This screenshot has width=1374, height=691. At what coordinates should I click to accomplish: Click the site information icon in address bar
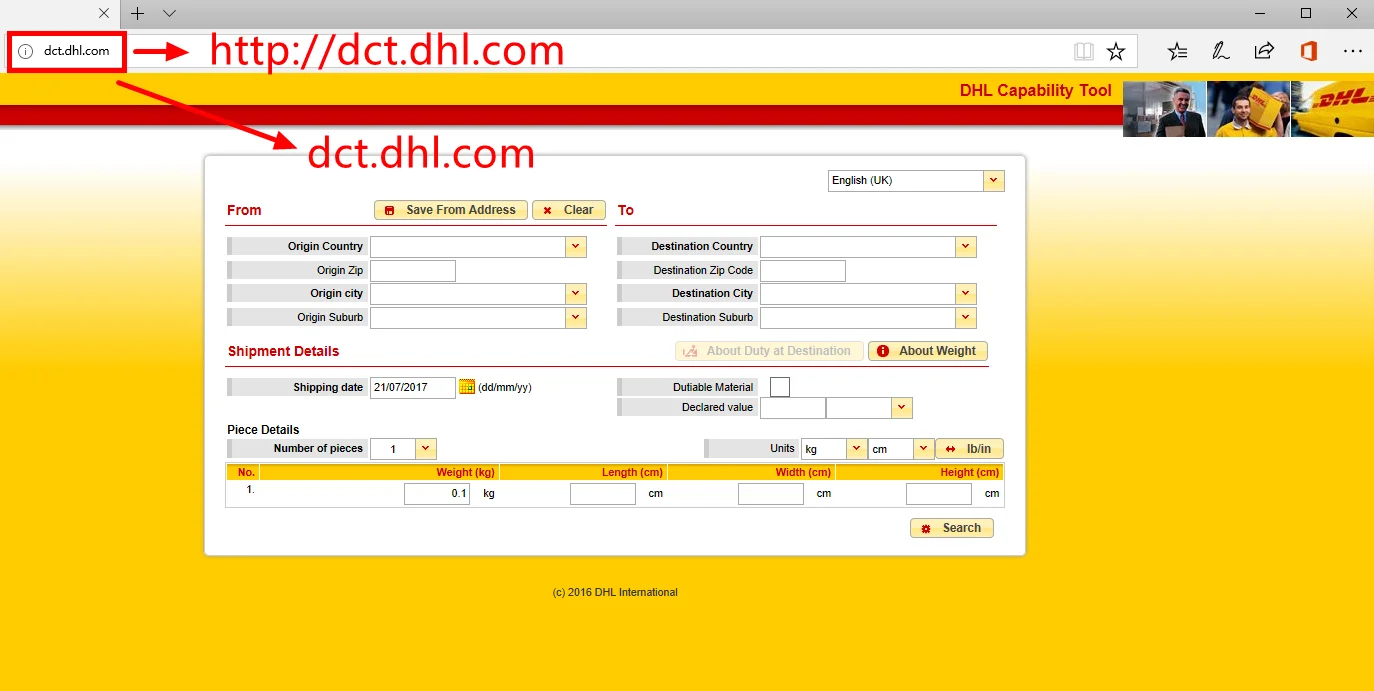(26, 51)
